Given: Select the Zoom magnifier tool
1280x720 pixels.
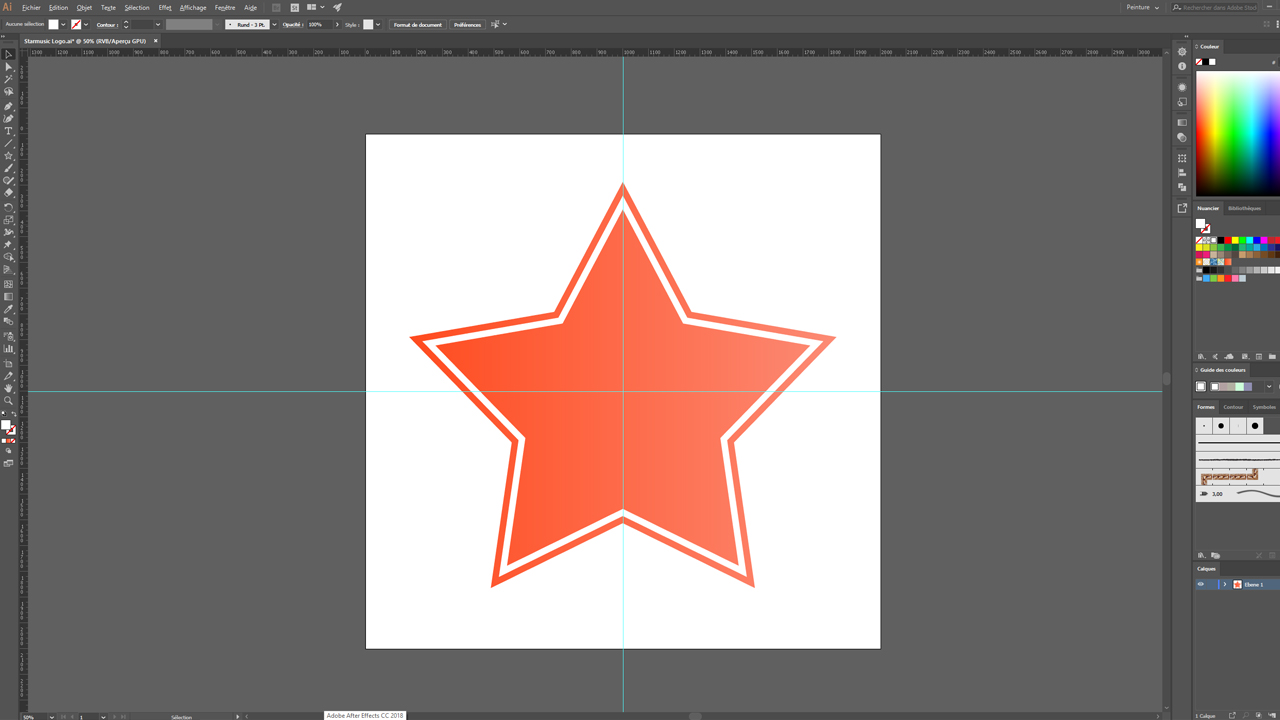Looking at the screenshot, I should (x=9, y=400).
